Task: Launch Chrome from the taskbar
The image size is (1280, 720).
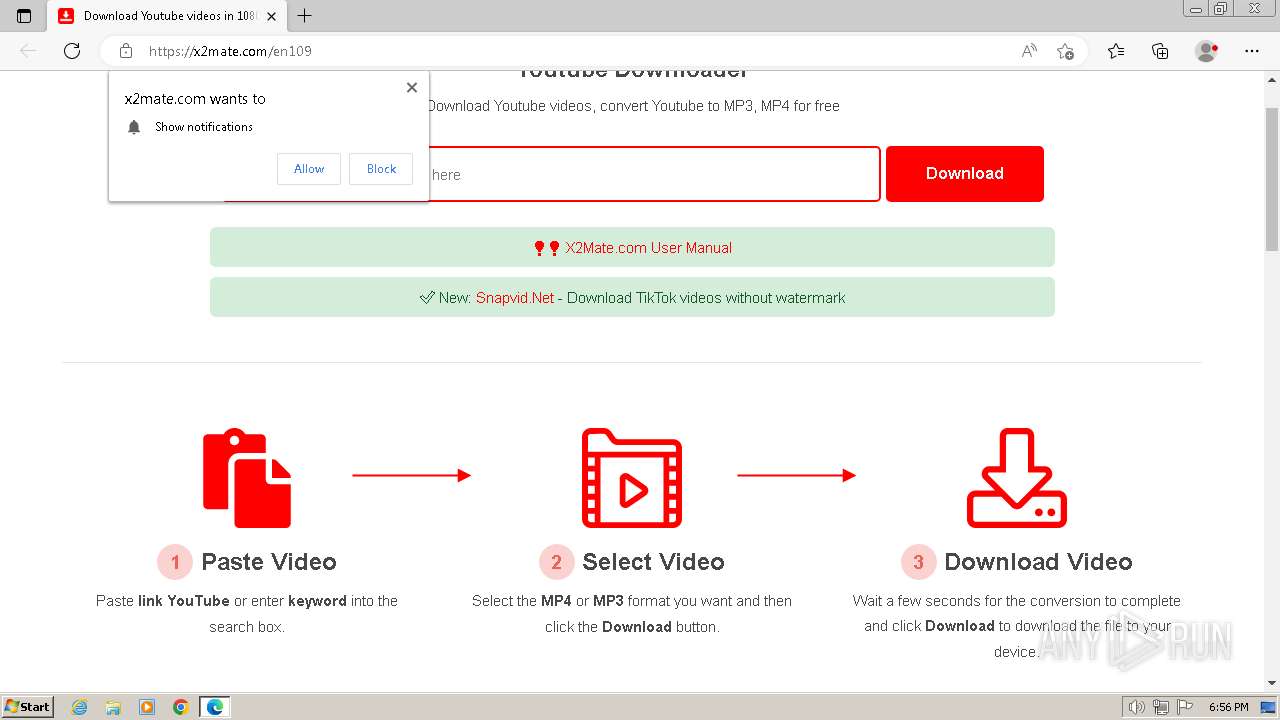Action: [x=181, y=707]
